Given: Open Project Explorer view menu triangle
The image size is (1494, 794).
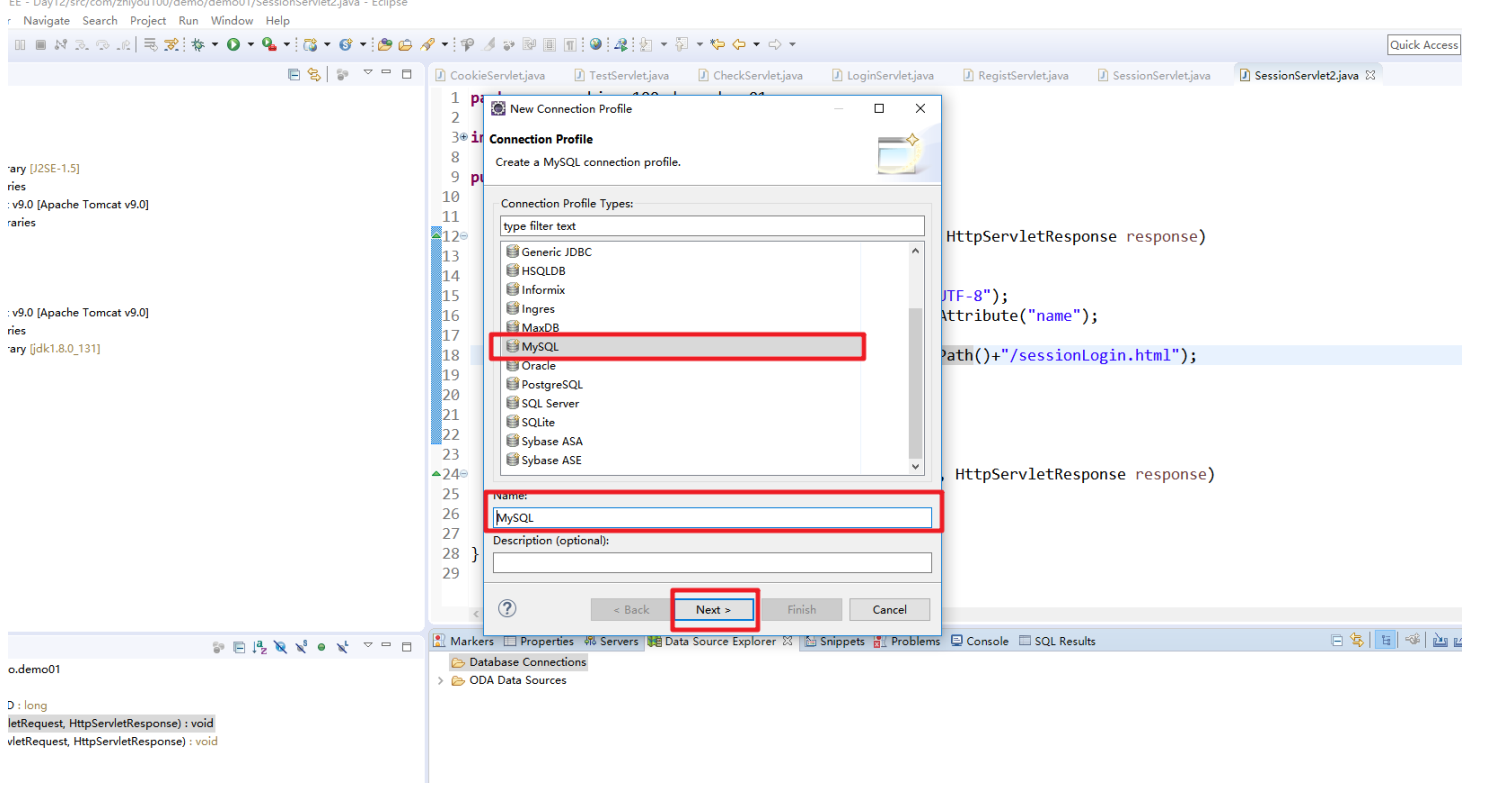Looking at the screenshot, I should [x=367, y=72].
